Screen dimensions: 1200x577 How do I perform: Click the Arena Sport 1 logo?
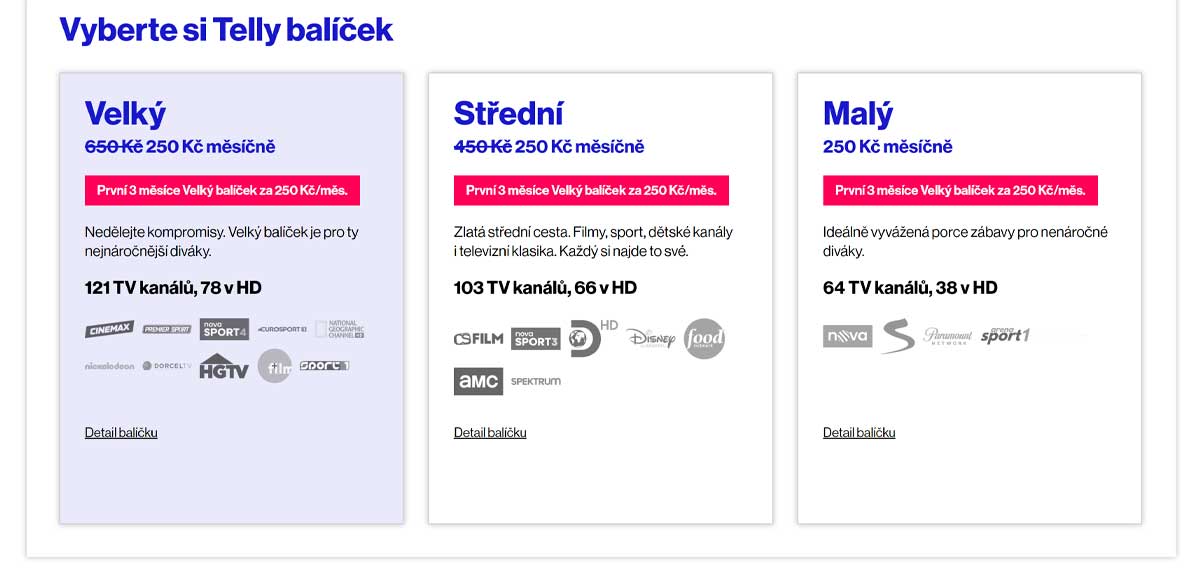pyautogui.click(x=1005, y=335)
